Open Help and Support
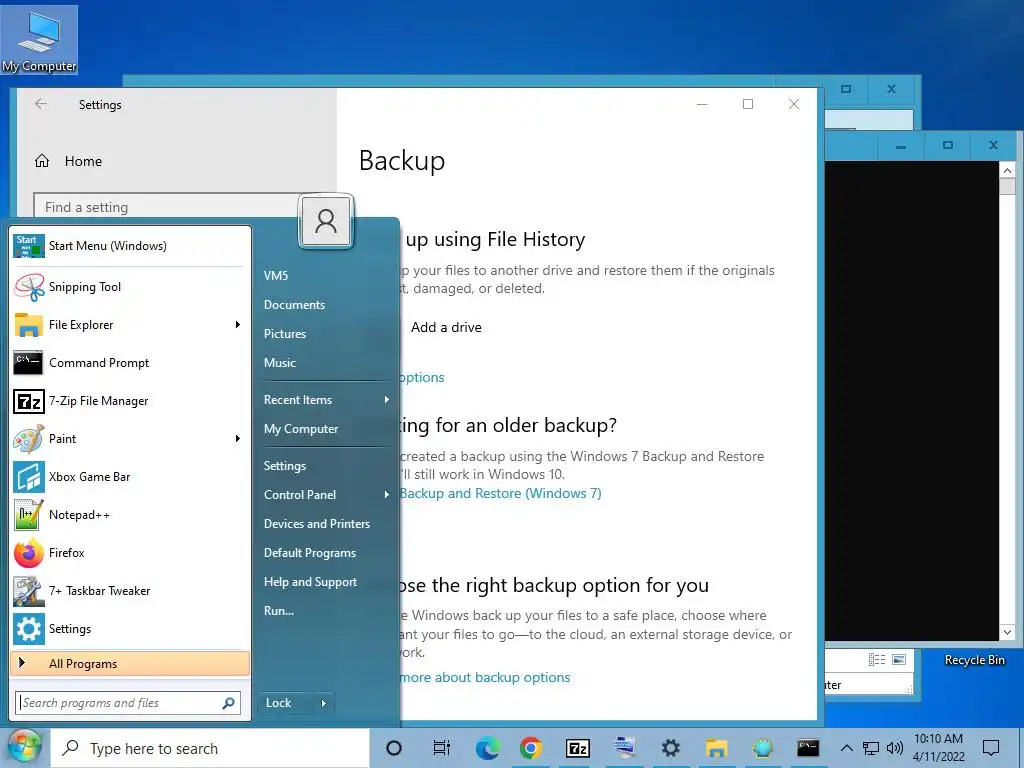 pos(310,582)
